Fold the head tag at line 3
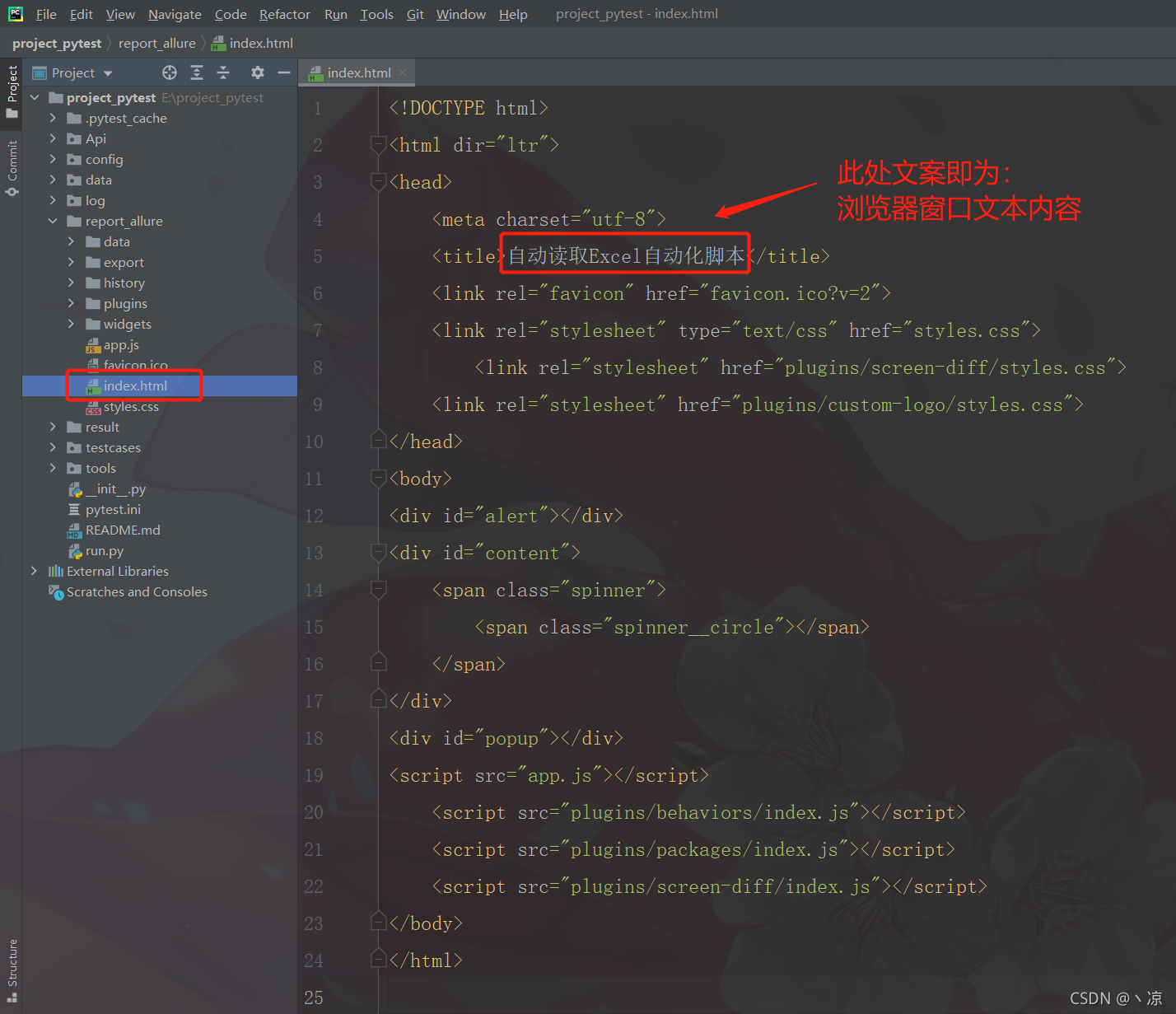This screenshot has height=1014, width=1176. 379,182
